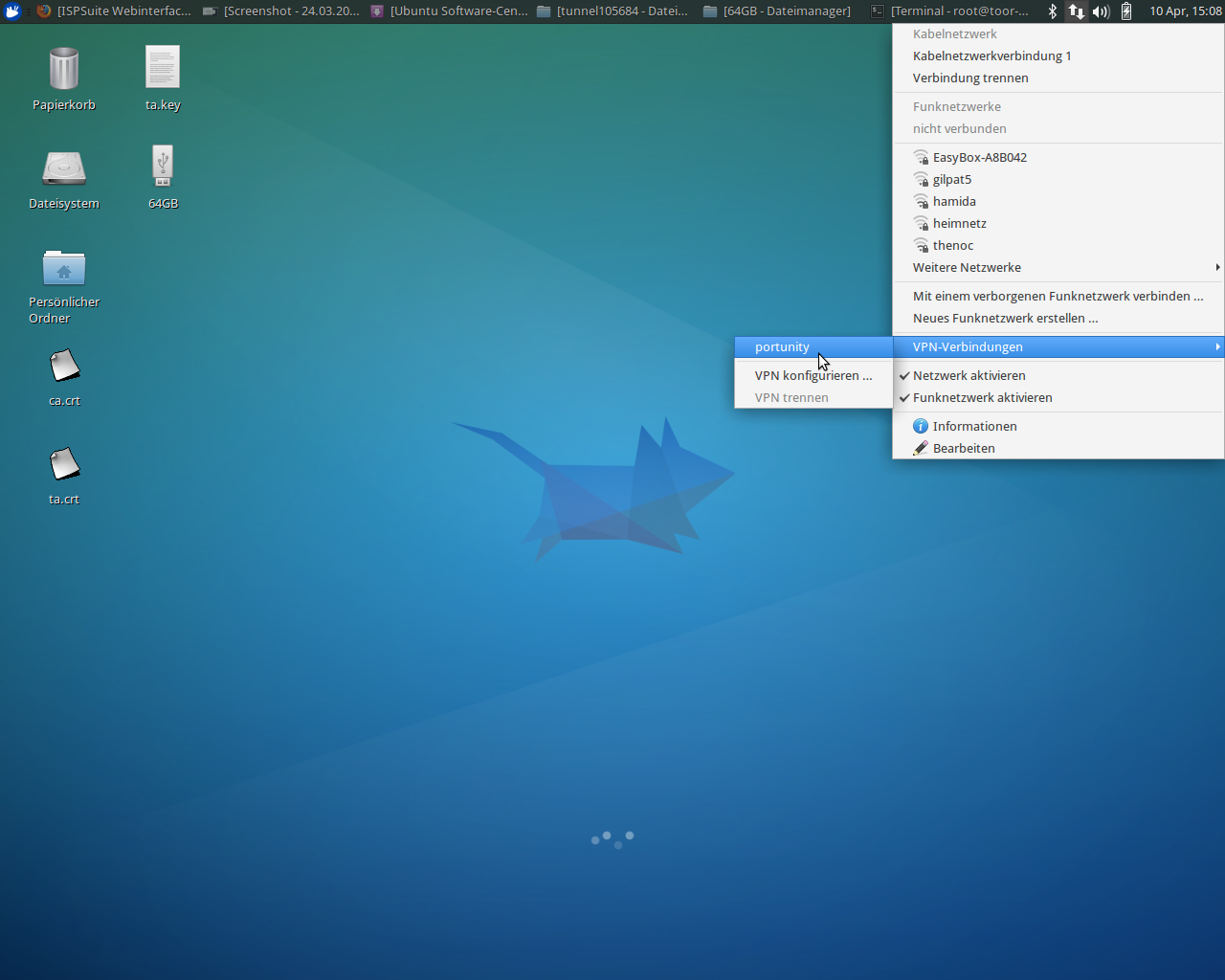The image size is (1225, 980).
Task: Click the Bluetooth tray icon
Action: point(1053,11)
